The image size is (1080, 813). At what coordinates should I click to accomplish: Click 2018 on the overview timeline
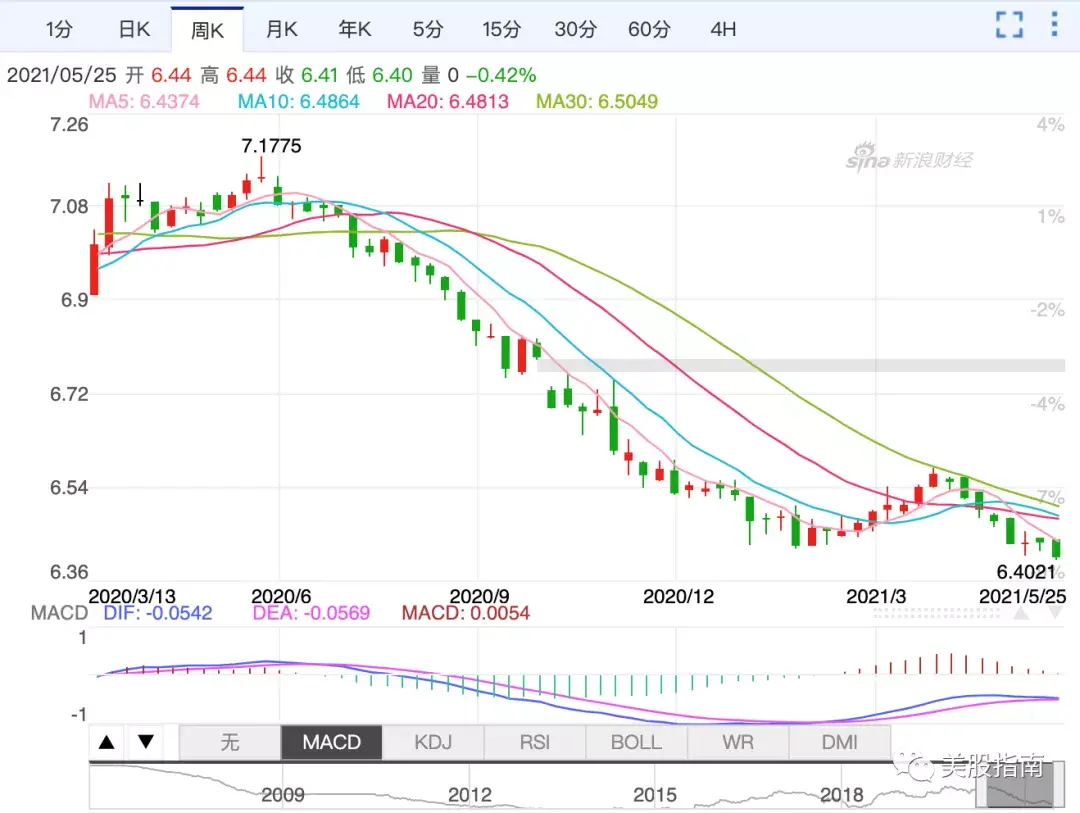(842, 795)
